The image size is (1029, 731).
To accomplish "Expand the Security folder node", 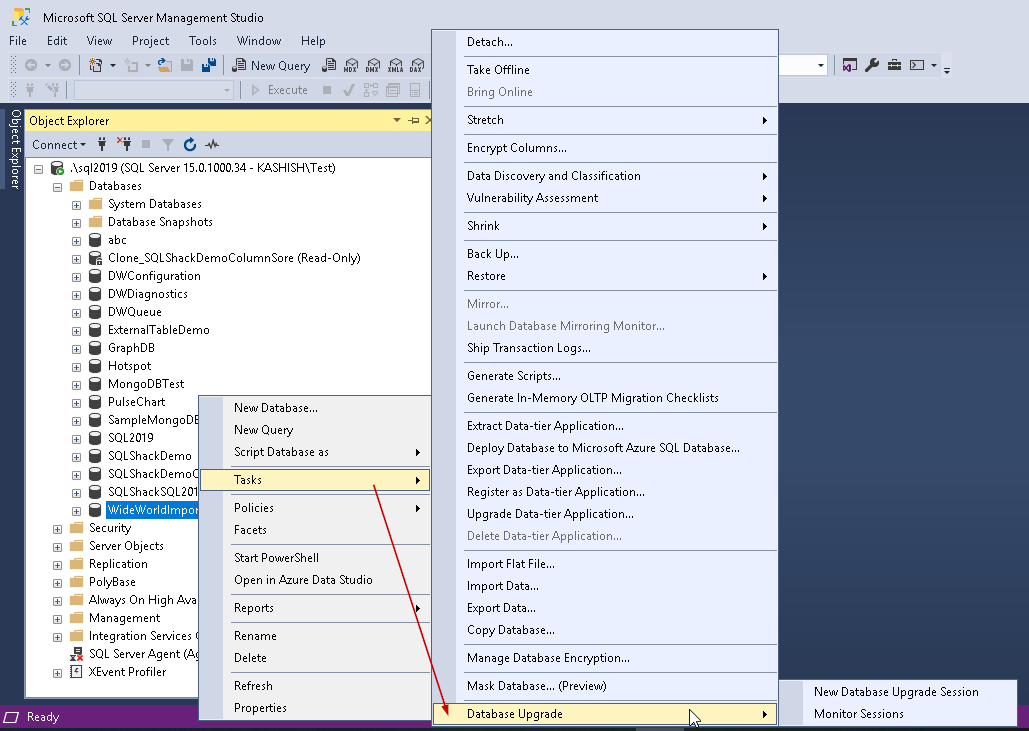I will (x=57, y=529).
